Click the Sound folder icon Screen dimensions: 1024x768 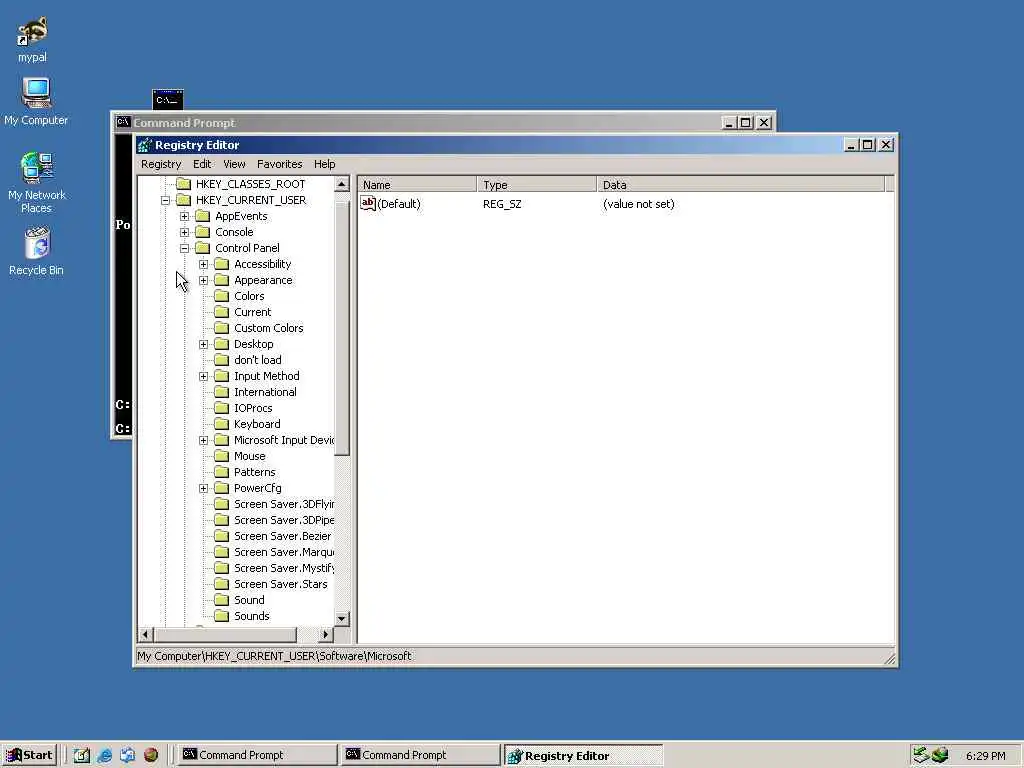[x=222, y=600]
